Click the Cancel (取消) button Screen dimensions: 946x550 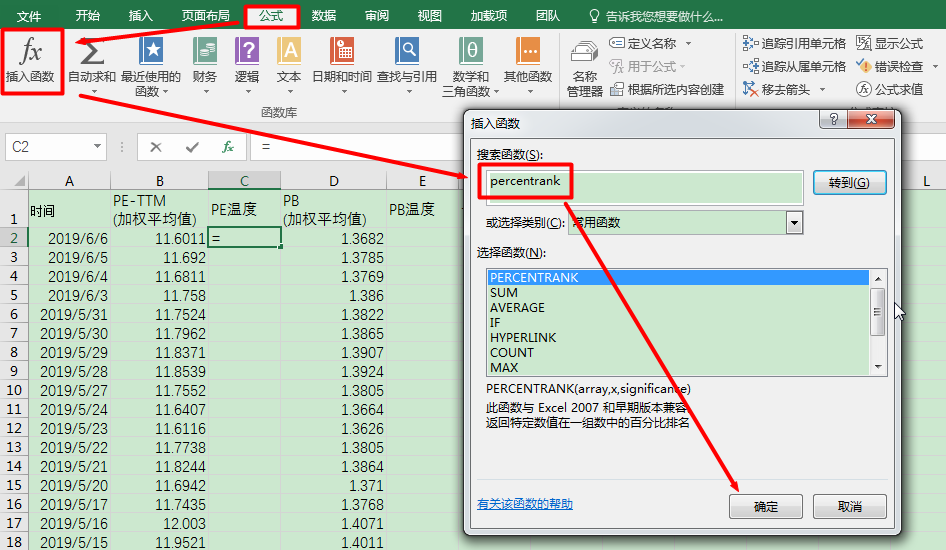[x=849, y=507]
